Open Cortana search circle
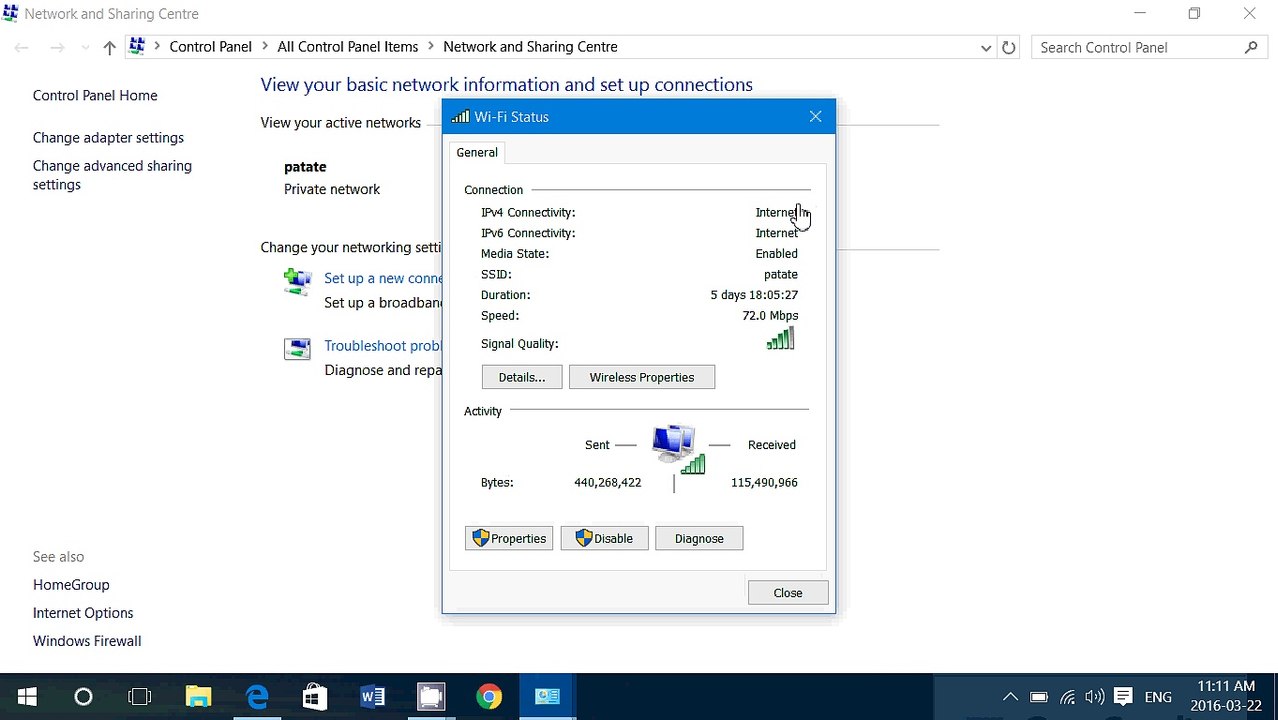This screenshot has height=720, width=1278. pyautogui.click(x=83, y=697)
